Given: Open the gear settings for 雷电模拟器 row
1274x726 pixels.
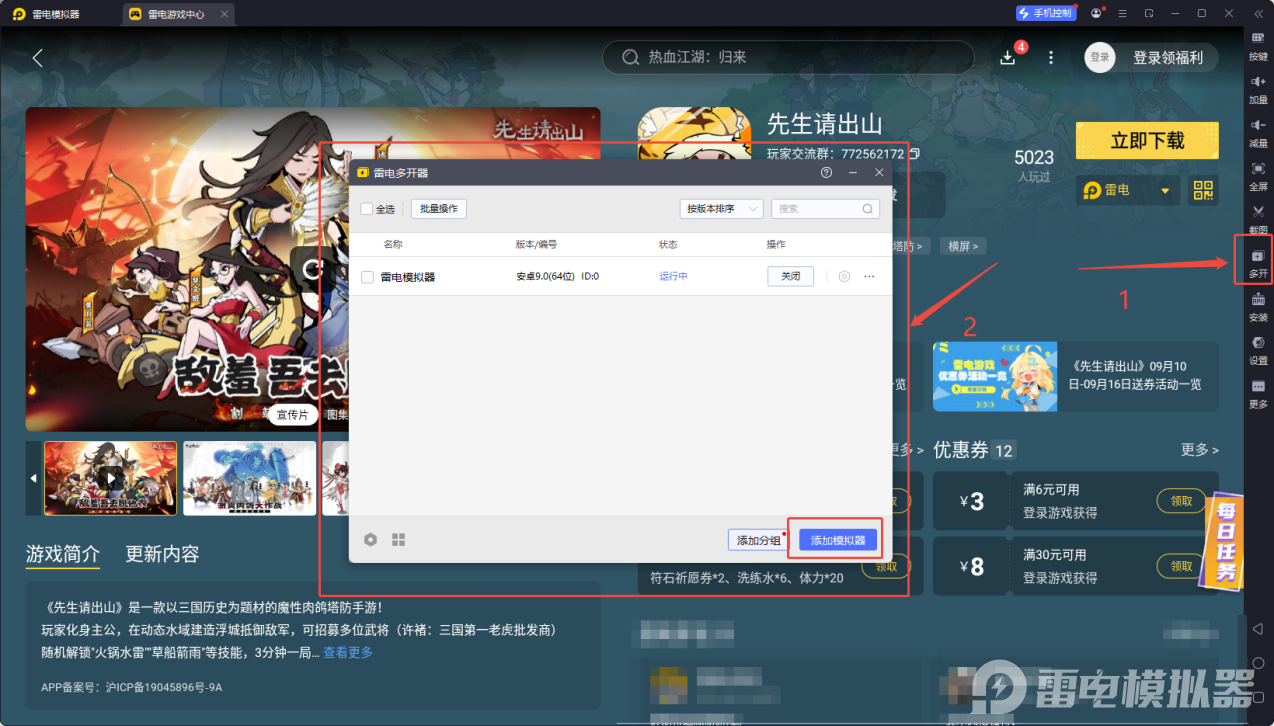Looking at the screenshot, I should pyautogui.click(x=844, y=276).
